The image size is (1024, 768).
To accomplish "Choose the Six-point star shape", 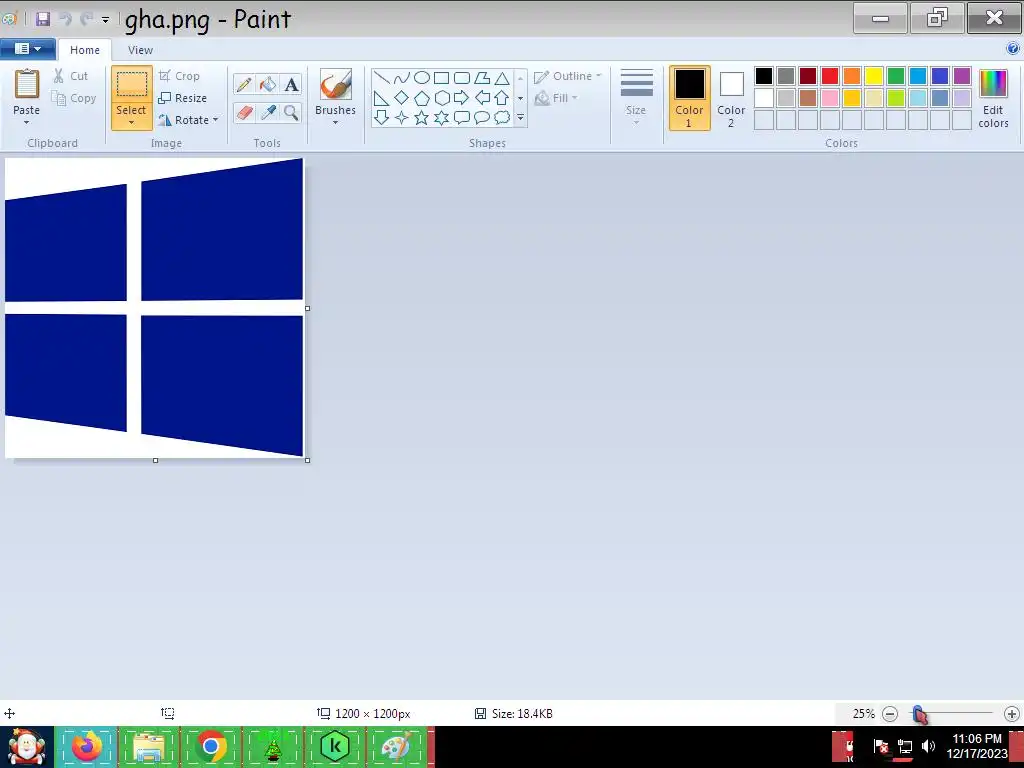I will point(442,118).
